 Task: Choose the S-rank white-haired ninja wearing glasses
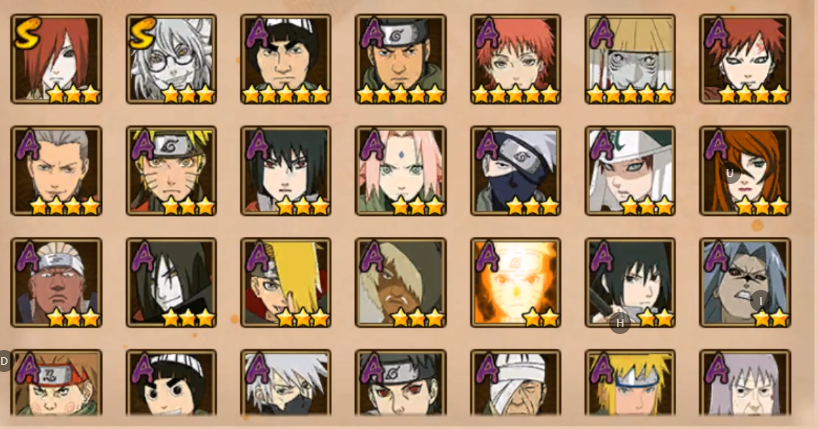click(171, 59)
